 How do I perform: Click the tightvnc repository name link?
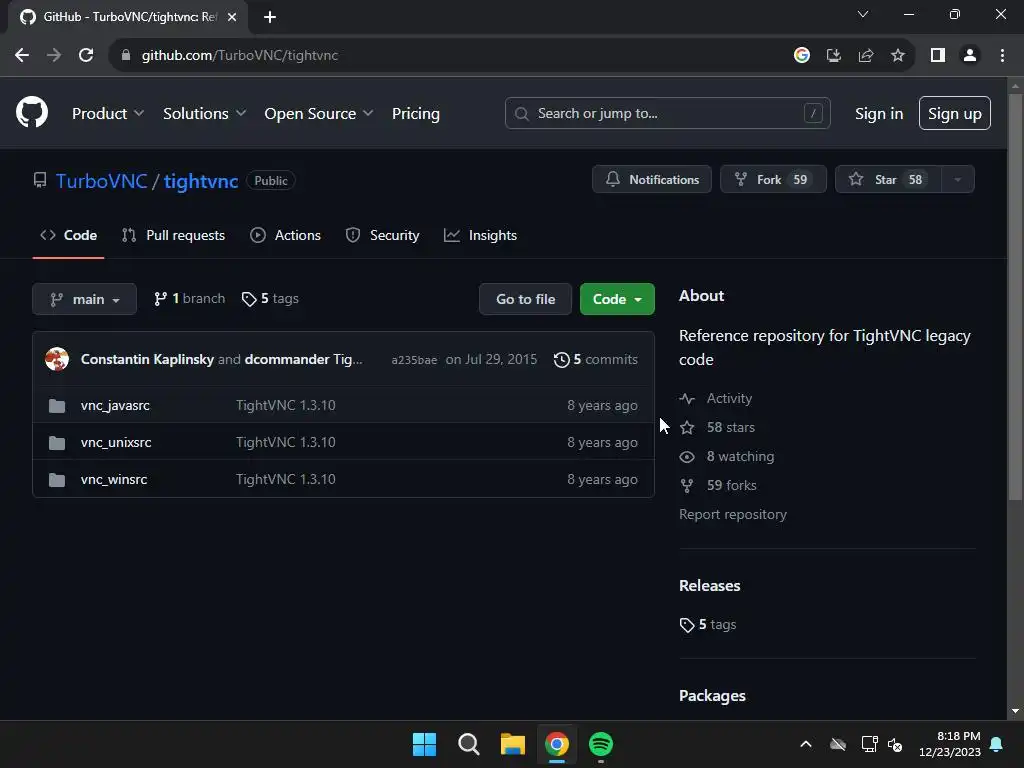pos(200,181)
